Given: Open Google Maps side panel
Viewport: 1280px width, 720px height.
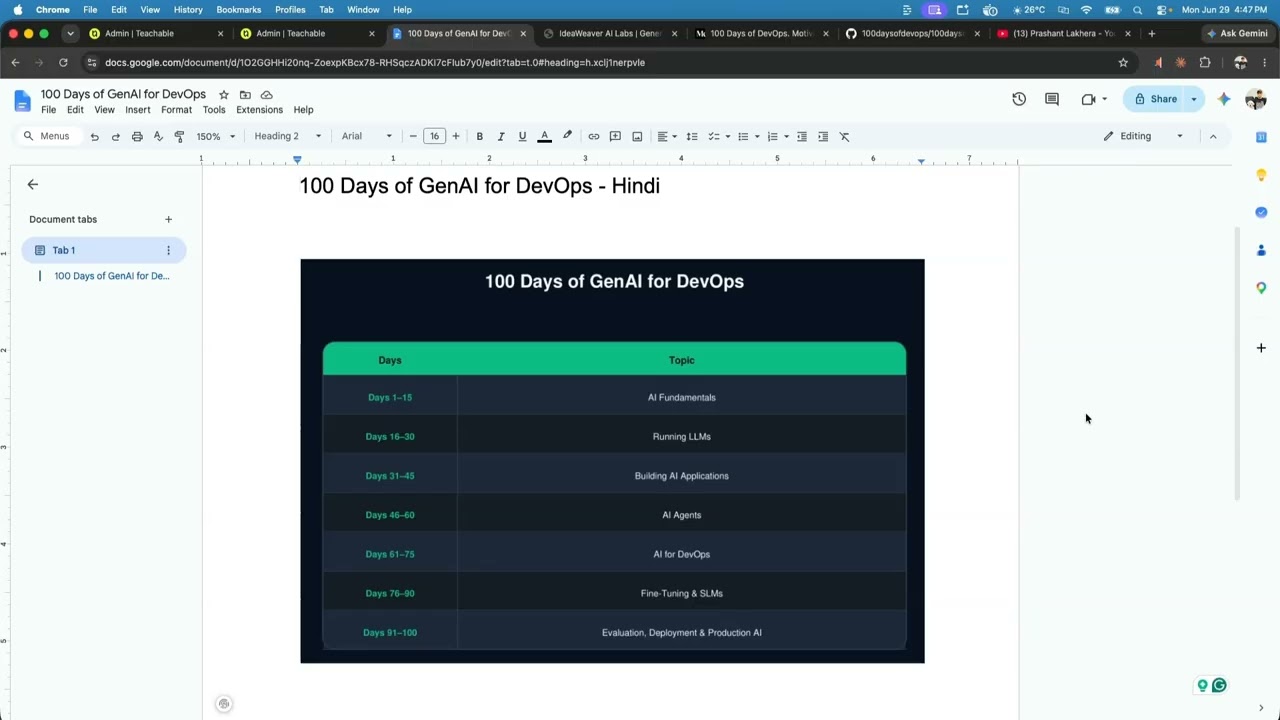Looking at the screenshot, I should [x=1261, y=288].
